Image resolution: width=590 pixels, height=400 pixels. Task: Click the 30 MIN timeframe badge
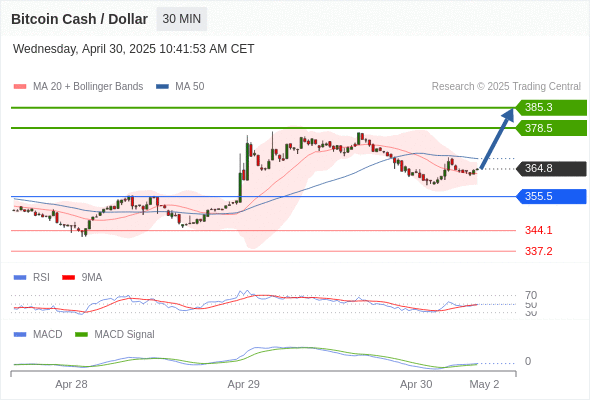pyautogui.click(x=181, y=19)
